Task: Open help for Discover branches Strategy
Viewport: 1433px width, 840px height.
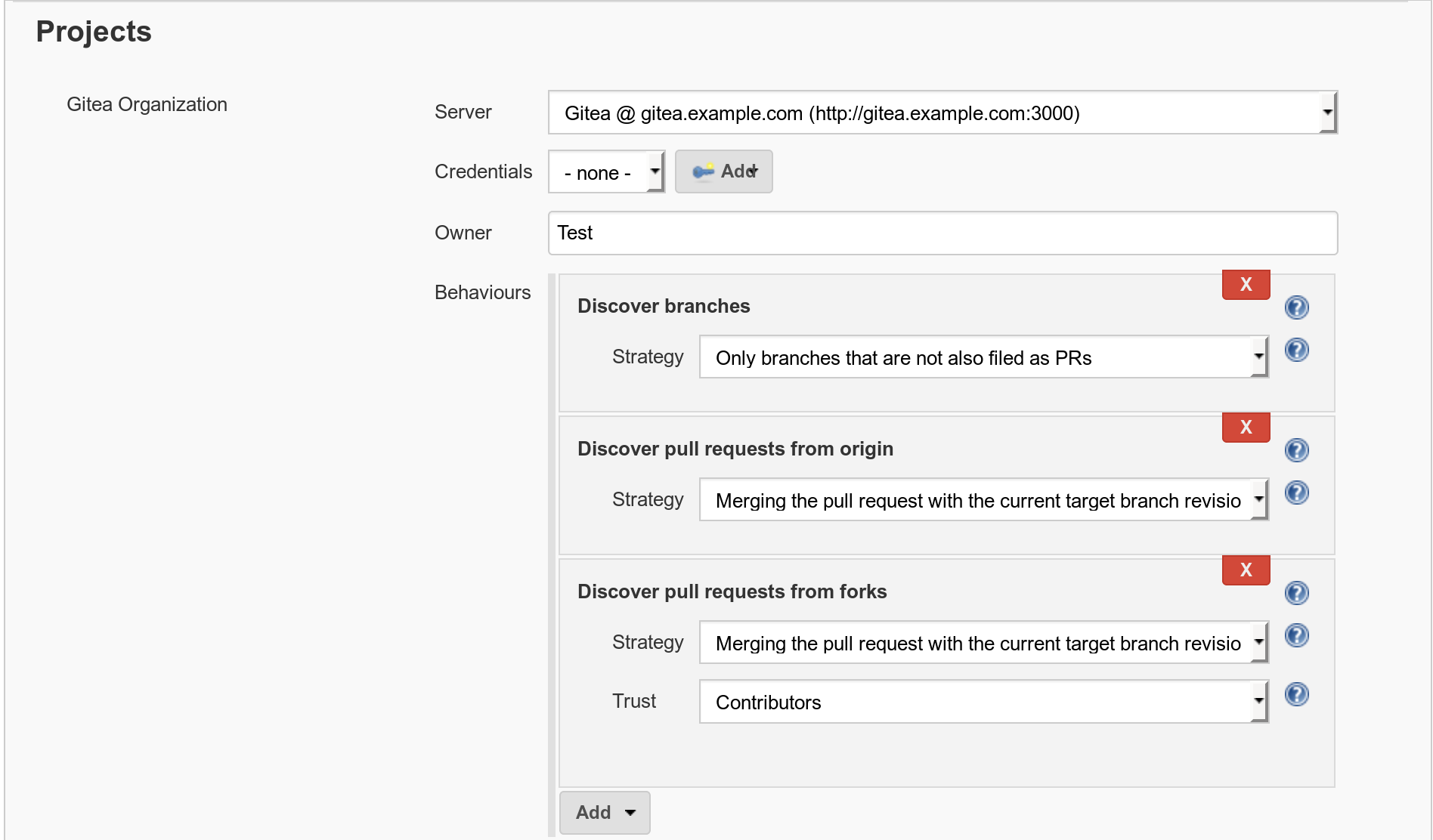Action: [x=1296, y=351]
